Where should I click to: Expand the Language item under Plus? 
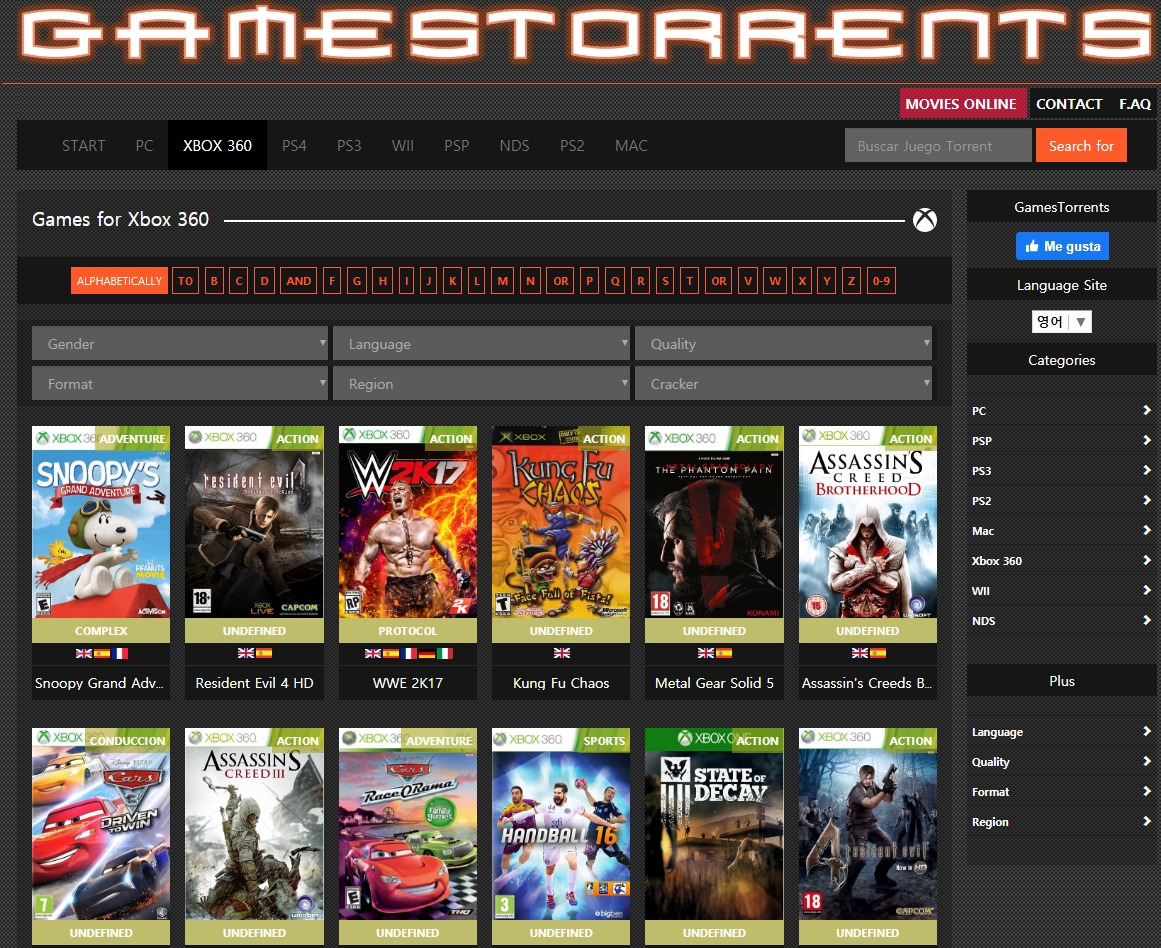pyautogui.click(x=1062, y=732)
